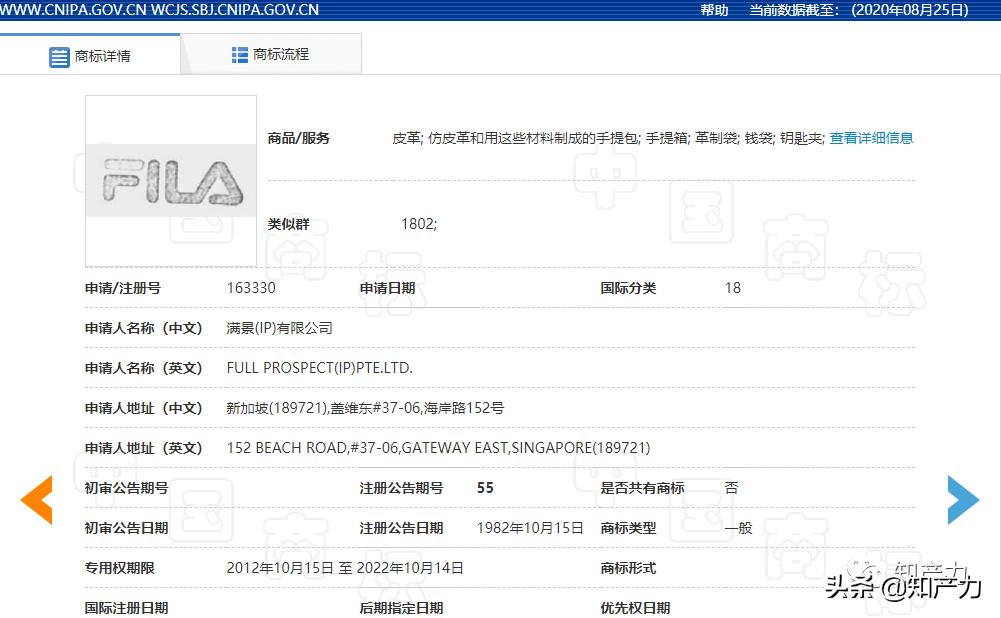Screen dimensions: 1001x618
Task: Switch to the 商标详情 tab
Action: [100, 57]
